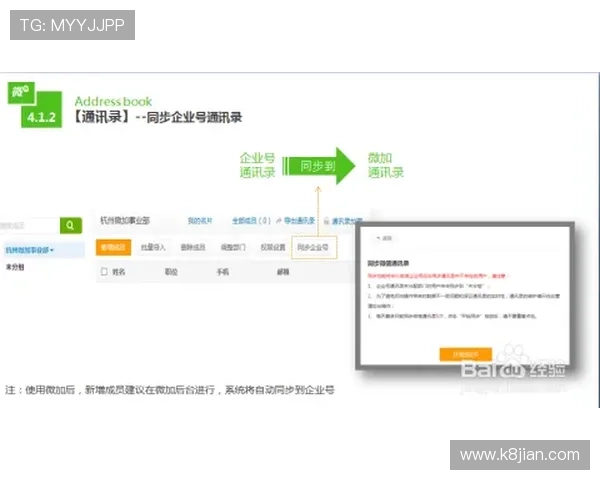Screen dimensions: 600x480
Task: Toggle the select-all checkbox beside 姓名
Action: [104, 272]
